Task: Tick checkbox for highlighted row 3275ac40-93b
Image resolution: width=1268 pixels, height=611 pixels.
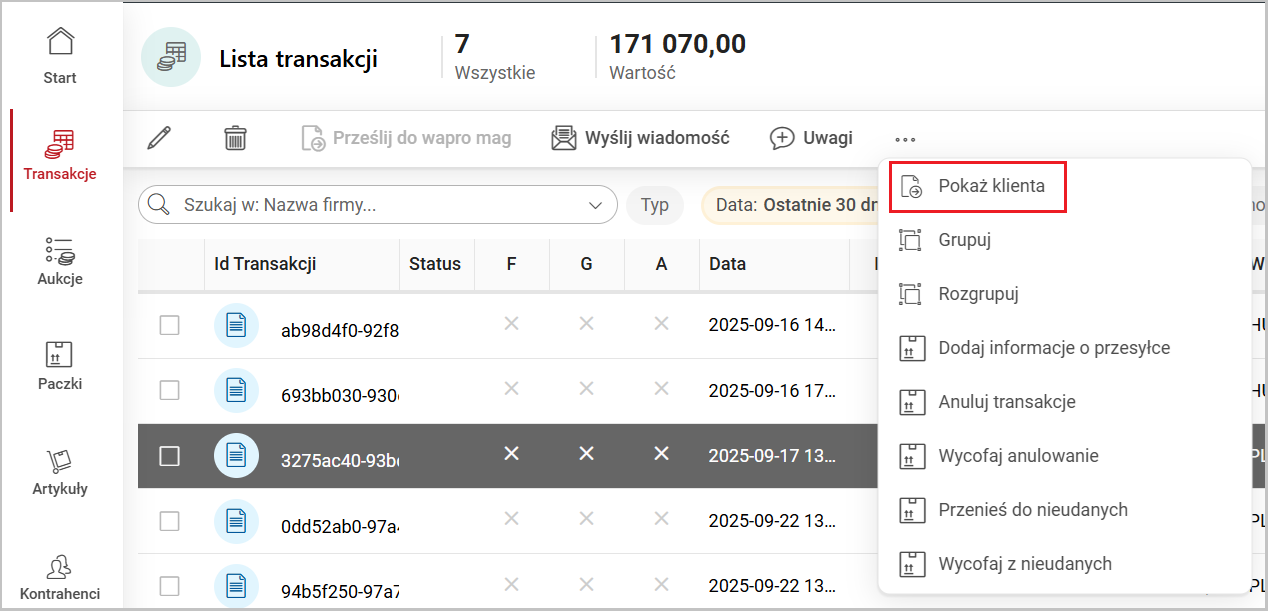Action: 170,456
